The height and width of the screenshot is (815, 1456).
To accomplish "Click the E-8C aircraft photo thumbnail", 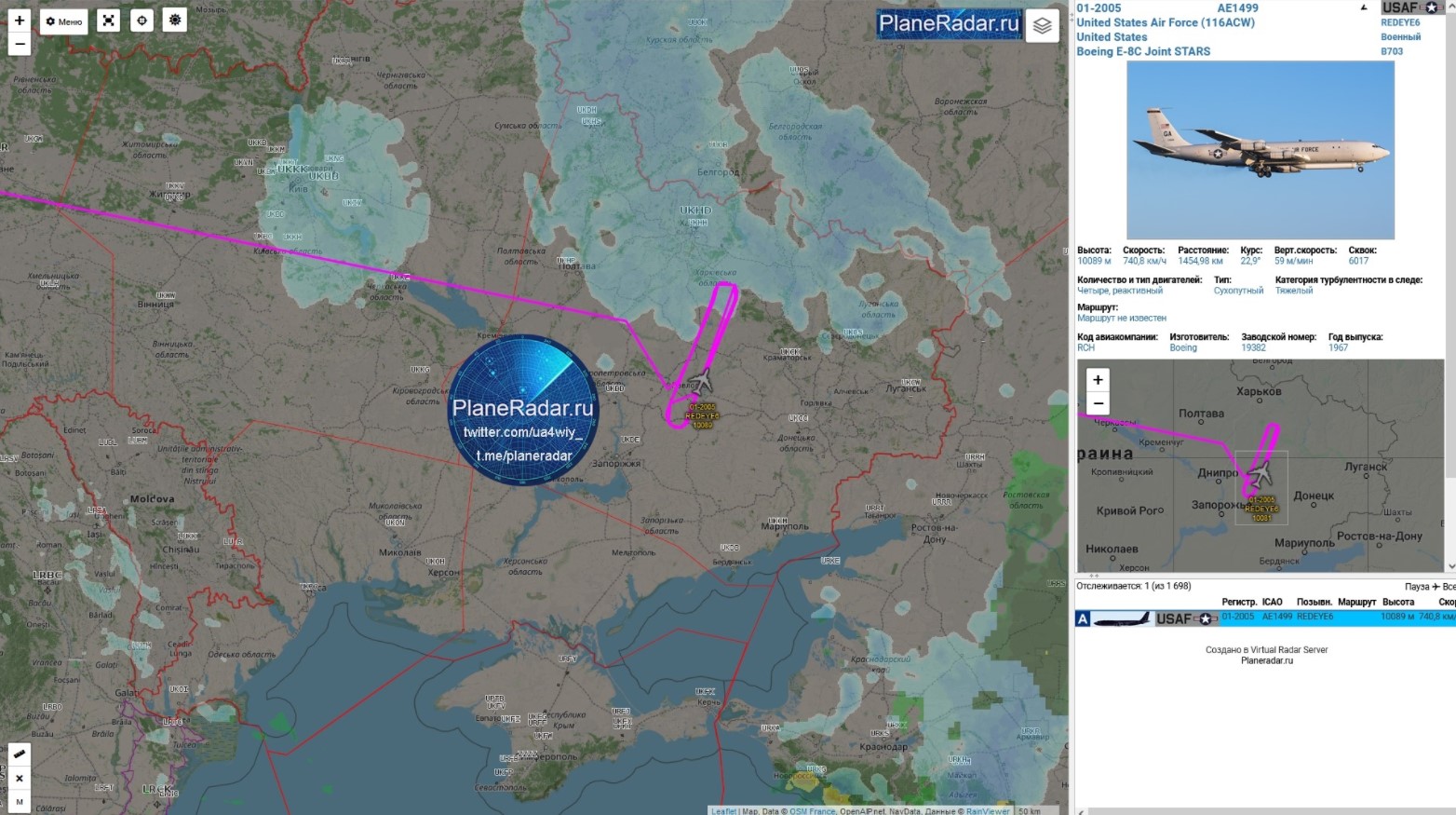I will pos(1261,150).
